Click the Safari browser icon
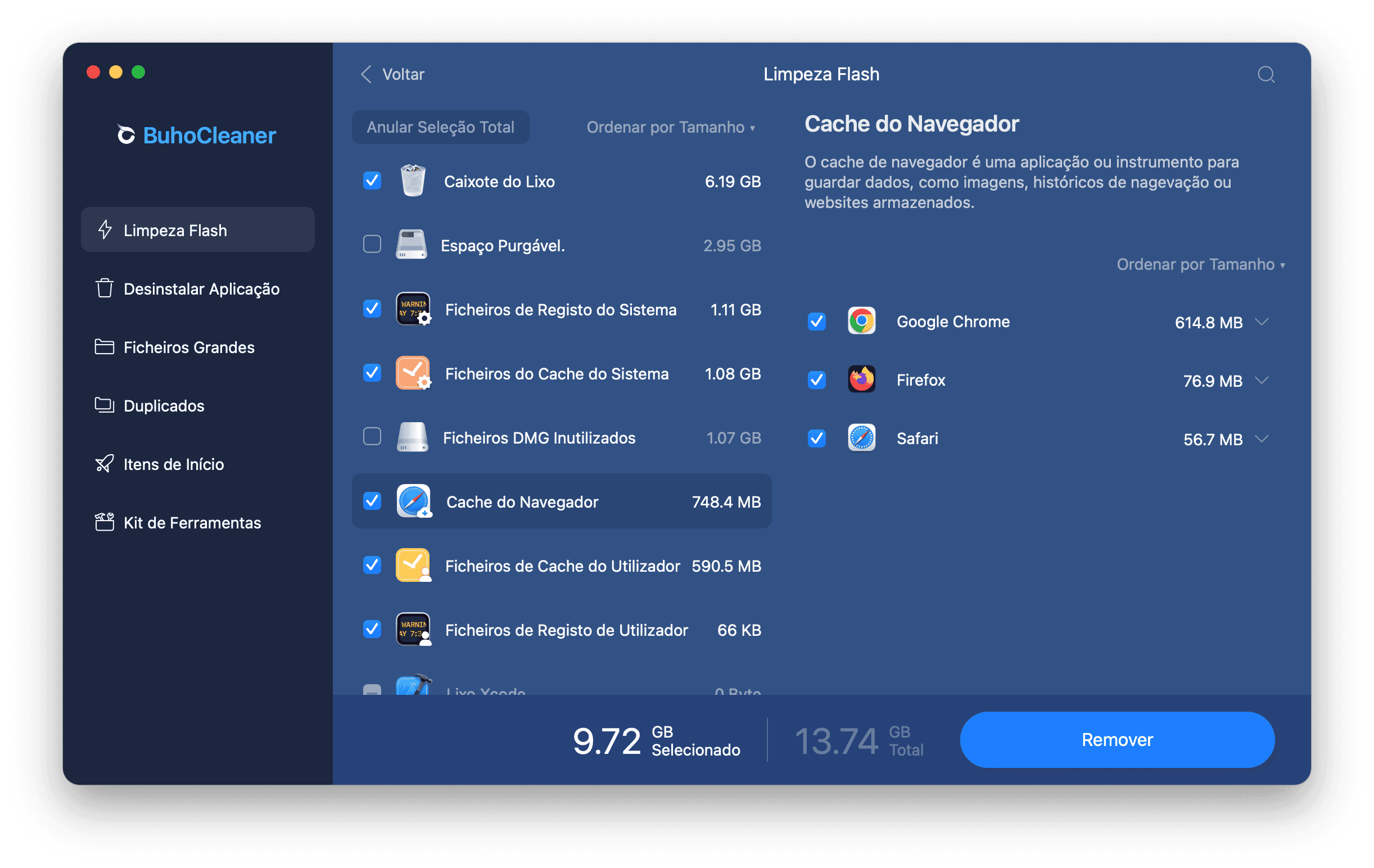The width and height of the screenshot is (1374, 868). tap(862, 438)
